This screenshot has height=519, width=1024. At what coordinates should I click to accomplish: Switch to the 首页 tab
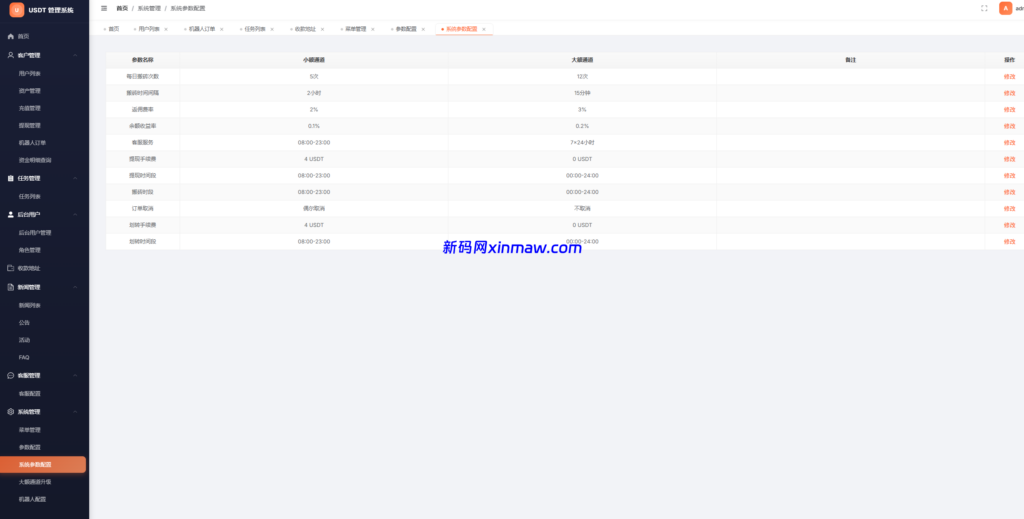[x=112, y=29]
